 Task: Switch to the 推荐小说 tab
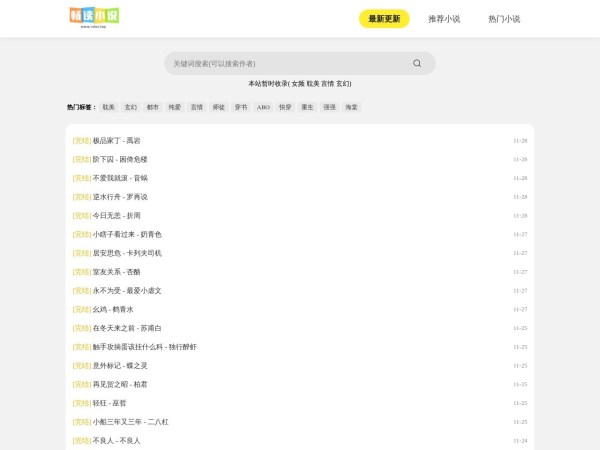444,19
